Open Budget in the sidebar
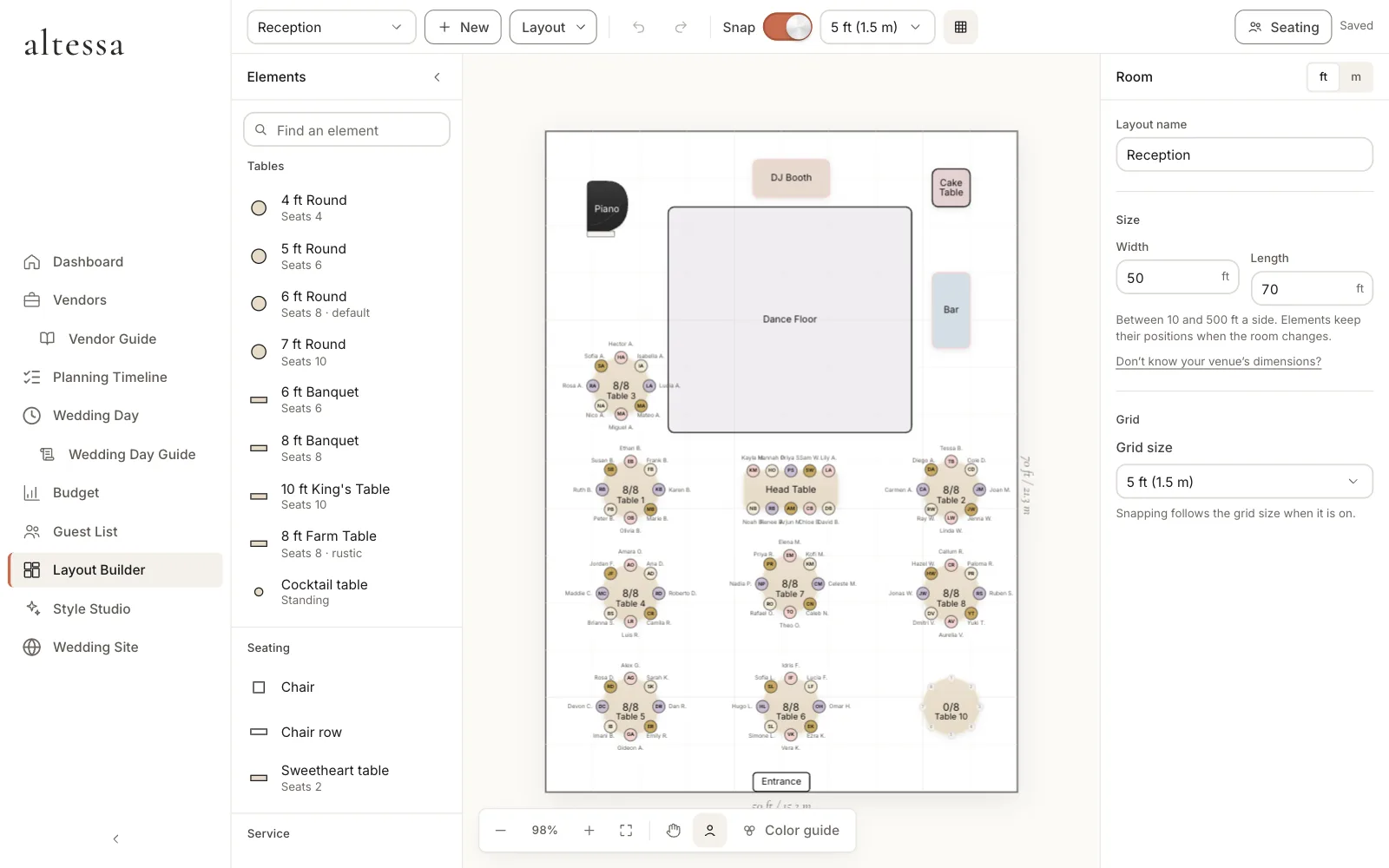This screenshot has width=1389, height=868. click(x=115, y=493)
